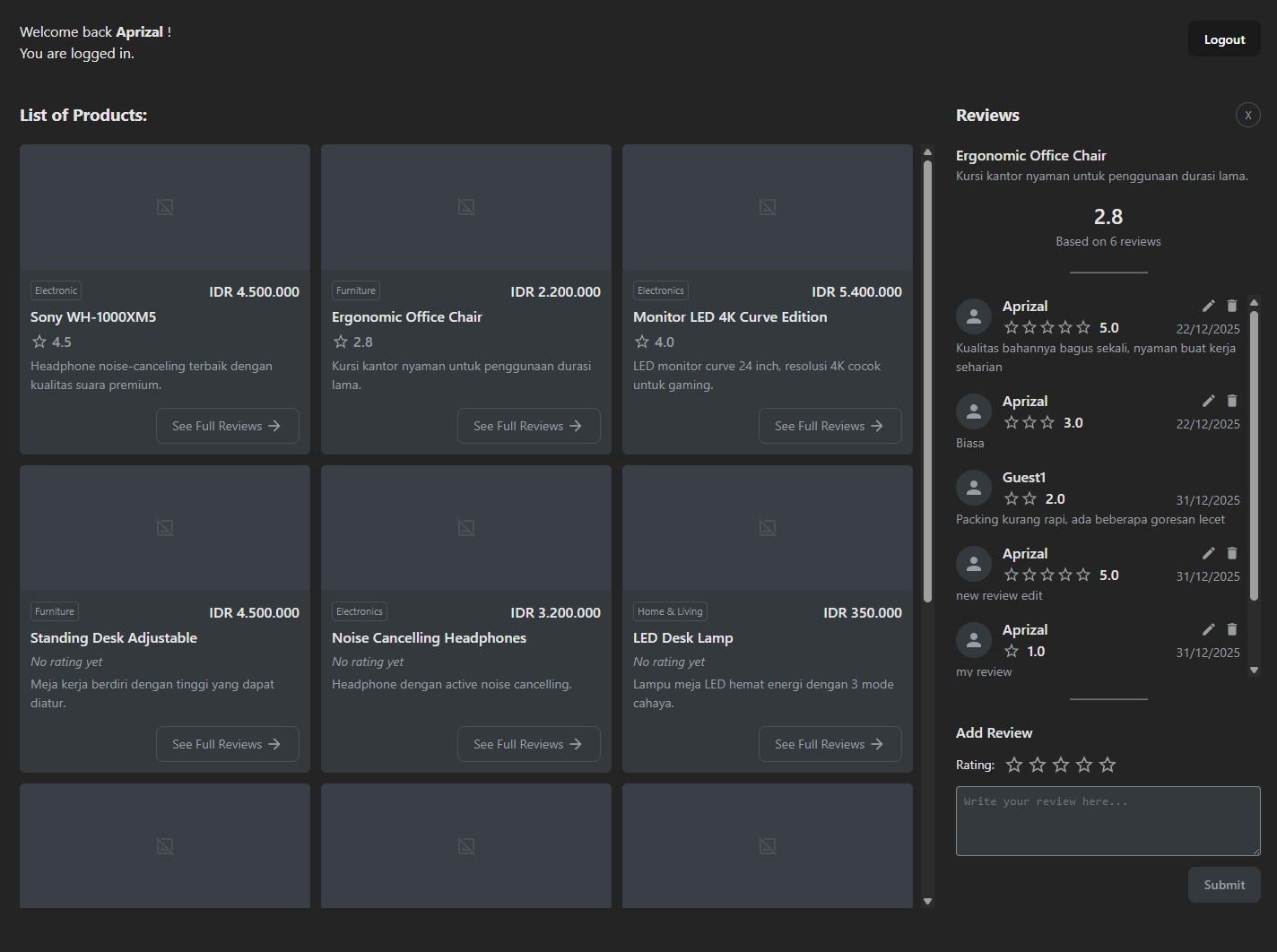Click Guest1's avatar icon
Screen dimensions: 1277x952
pos(974,488)
